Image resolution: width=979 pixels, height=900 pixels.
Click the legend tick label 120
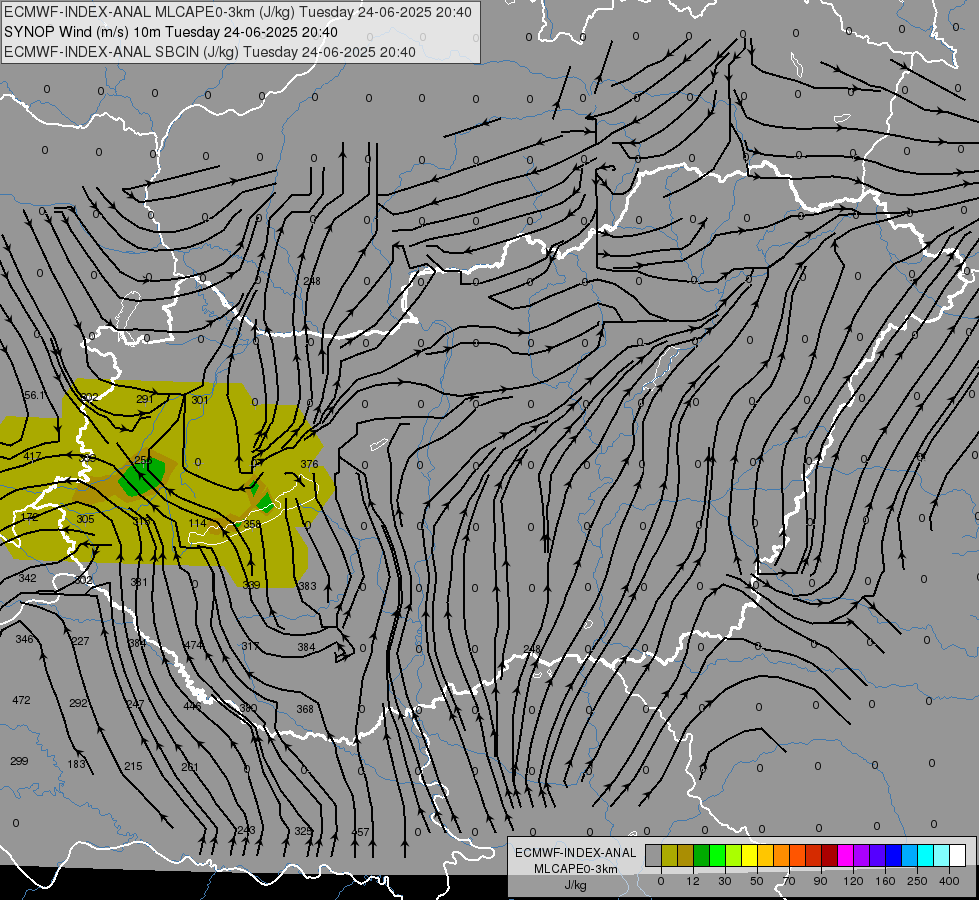coord(853,881)
